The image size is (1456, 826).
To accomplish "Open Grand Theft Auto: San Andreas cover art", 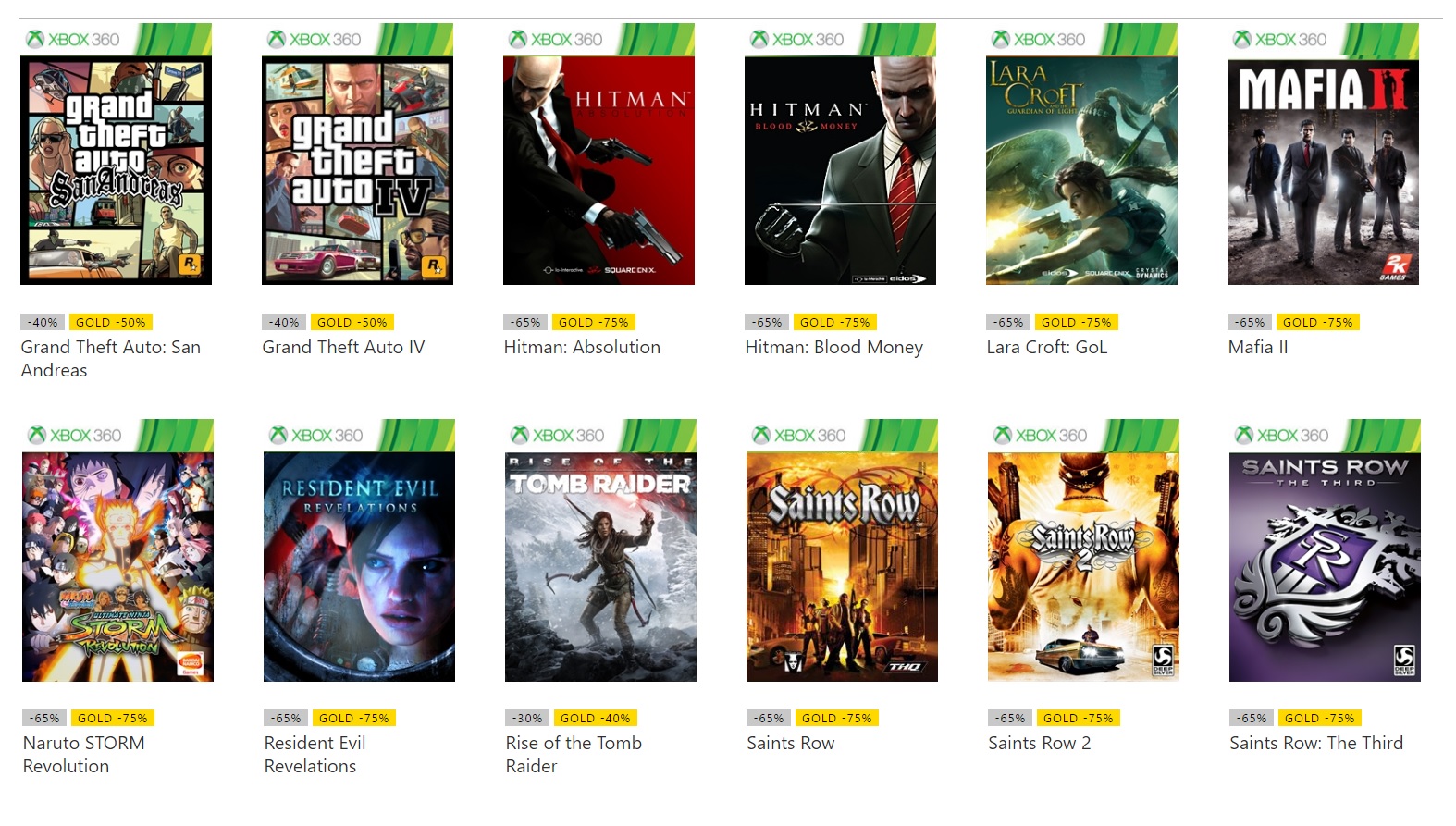I will click(x=116, y=170).
